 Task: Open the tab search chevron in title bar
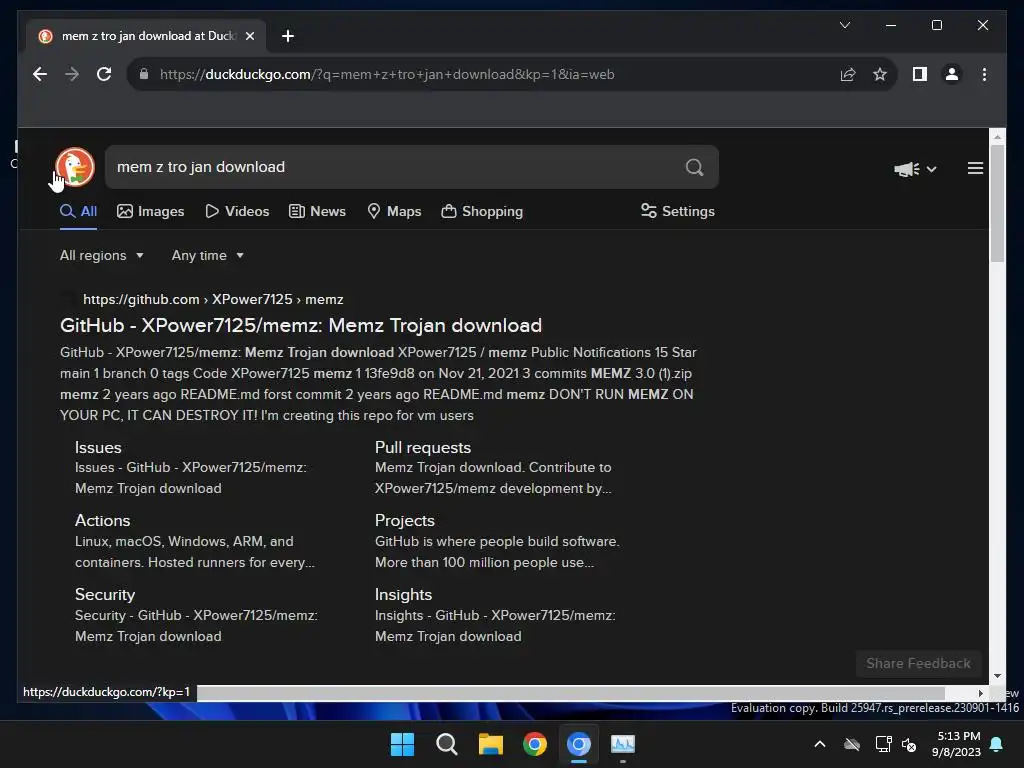point(844,25)
